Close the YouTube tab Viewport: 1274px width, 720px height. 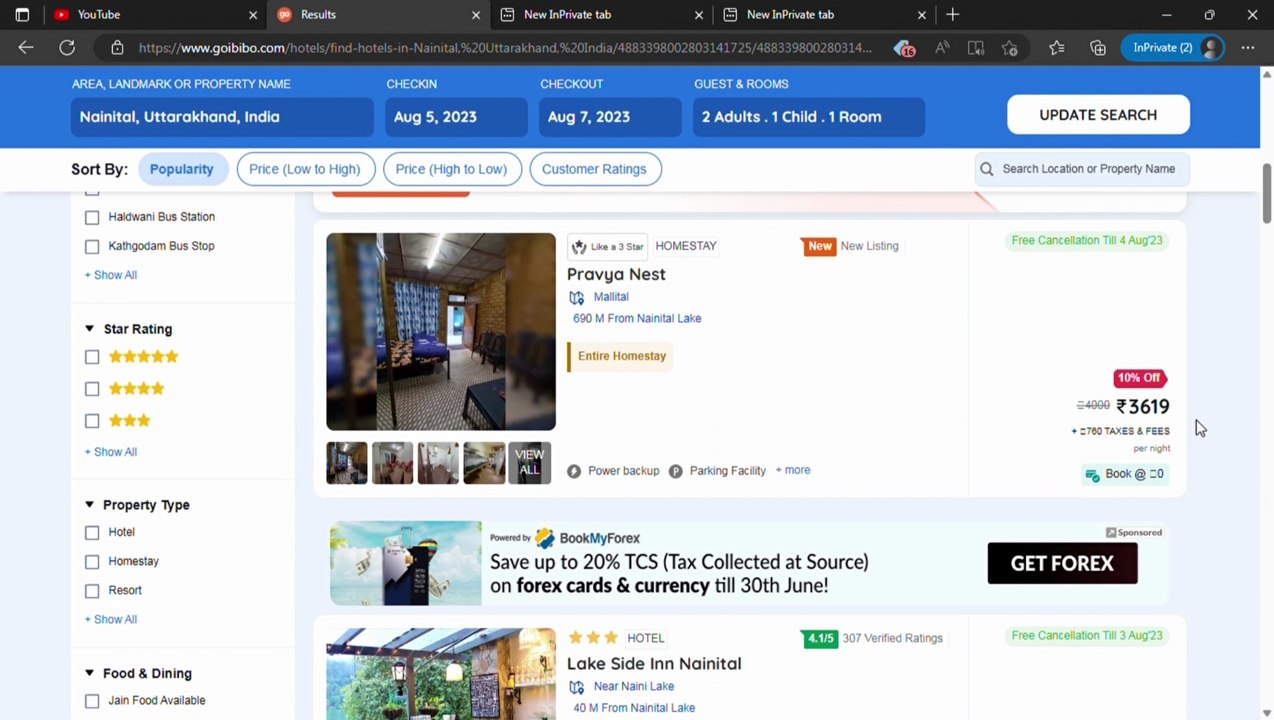click(252, 14)
